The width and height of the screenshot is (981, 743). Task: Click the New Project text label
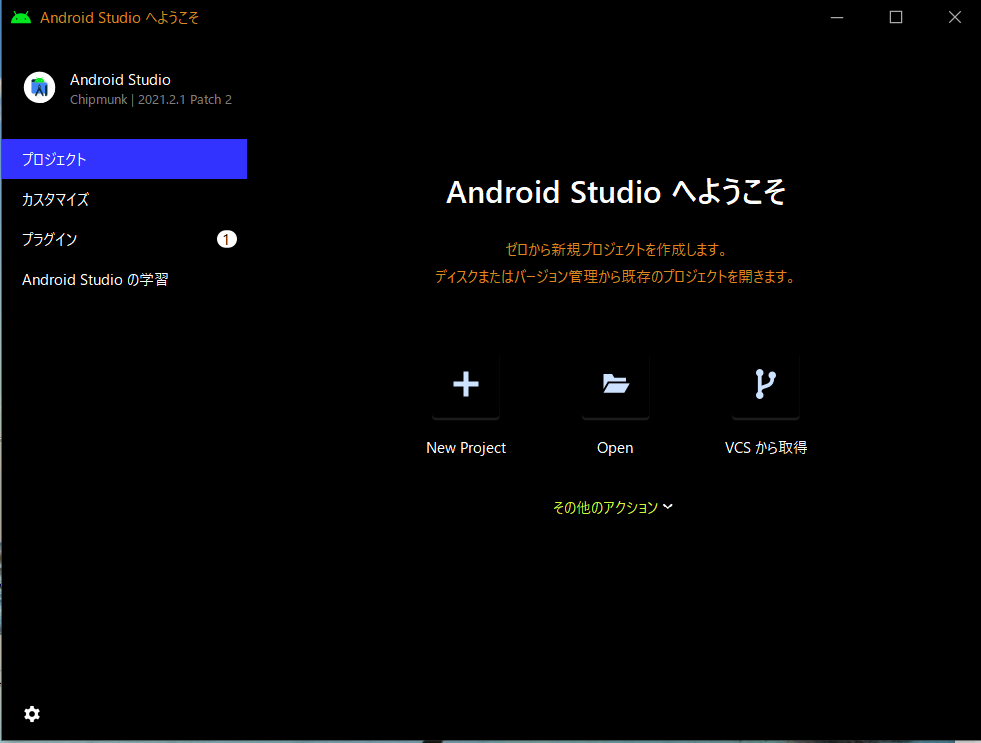[x=466, y=448]
